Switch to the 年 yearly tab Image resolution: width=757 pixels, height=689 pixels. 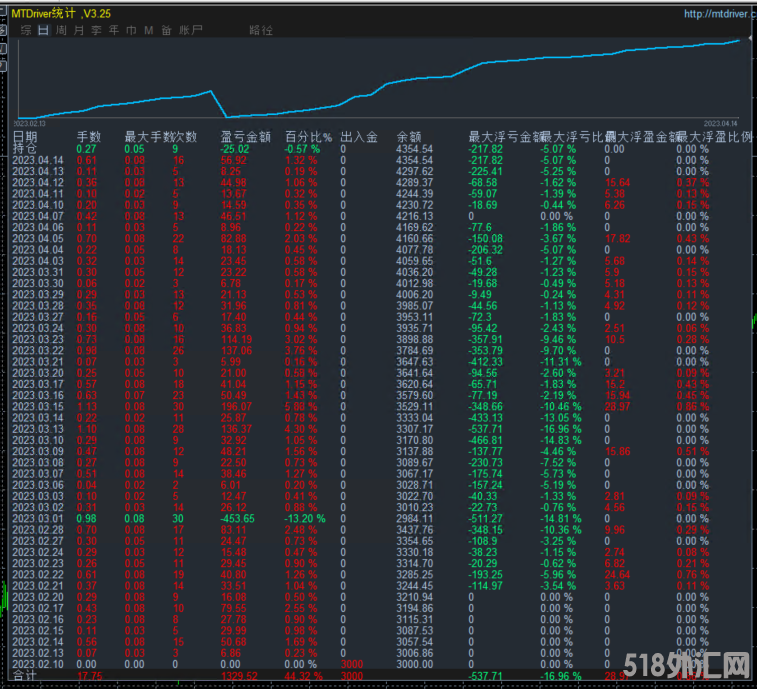pos(113,30)
